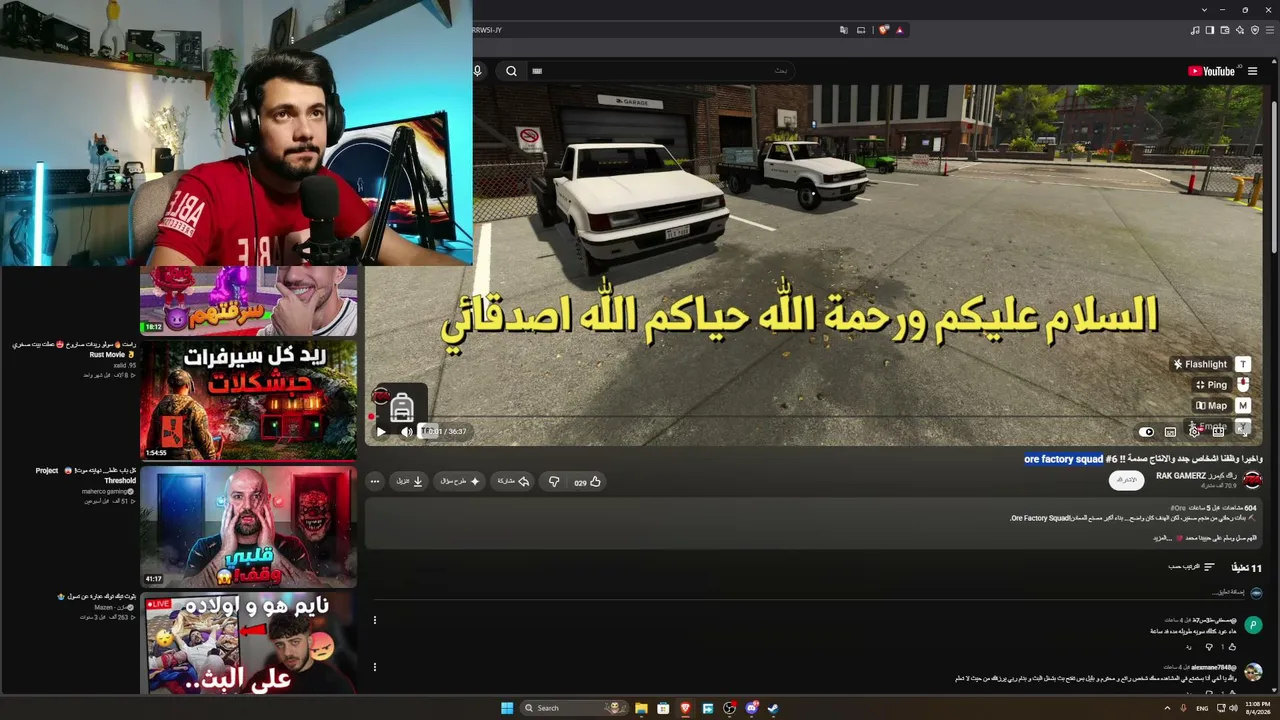1280x720 pixels.
Task: Click the YouTube search box
Action: [x=660, y=71]
